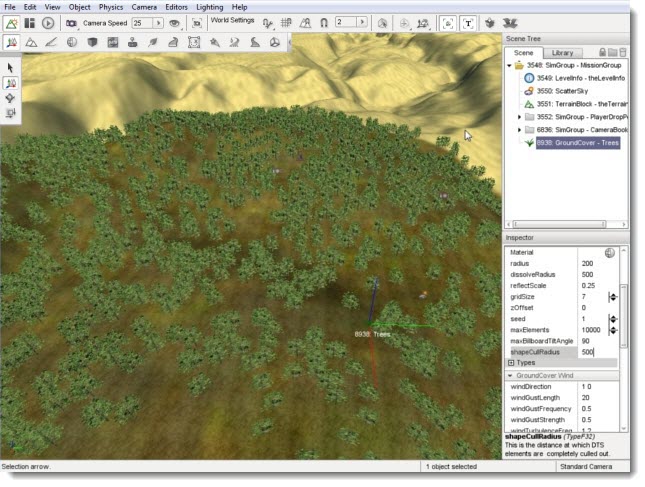
Task: Expand the SimGroup PlayerDropPoints node
Action: [519, 117]
